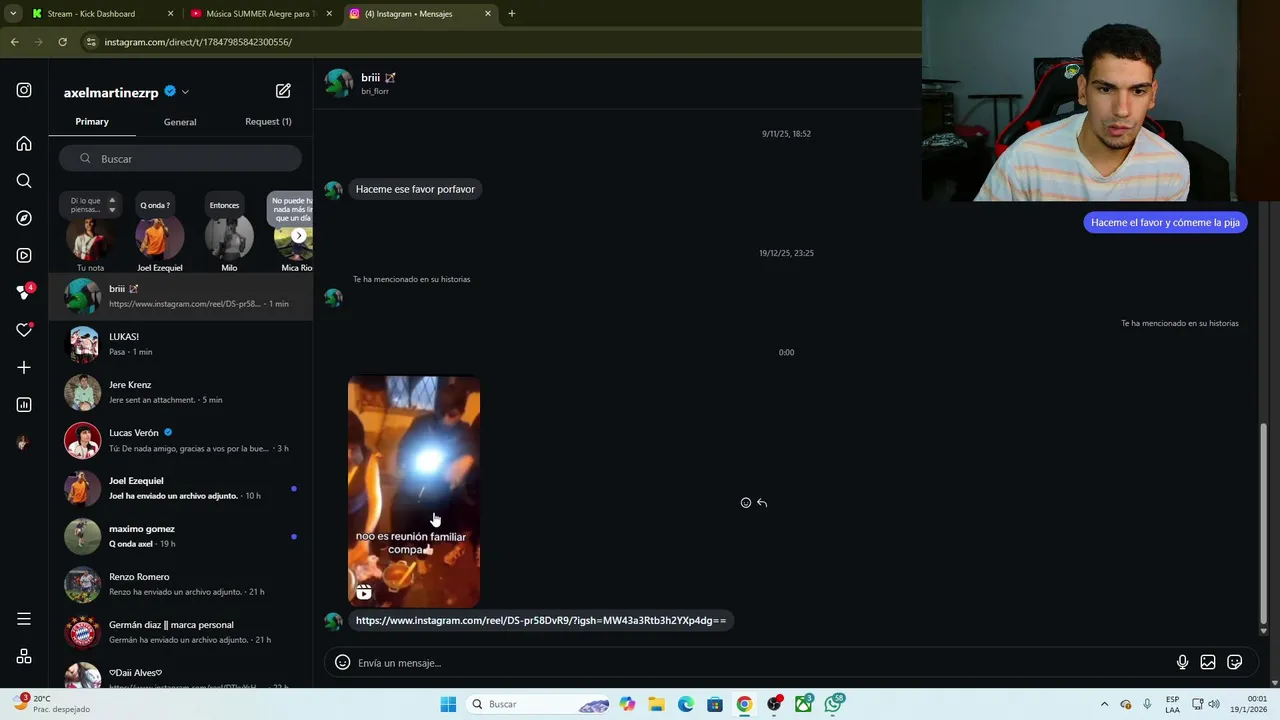Open Lucas Verón conversation
Viewport: 1280px width, 720px height.
coord(181,440)
